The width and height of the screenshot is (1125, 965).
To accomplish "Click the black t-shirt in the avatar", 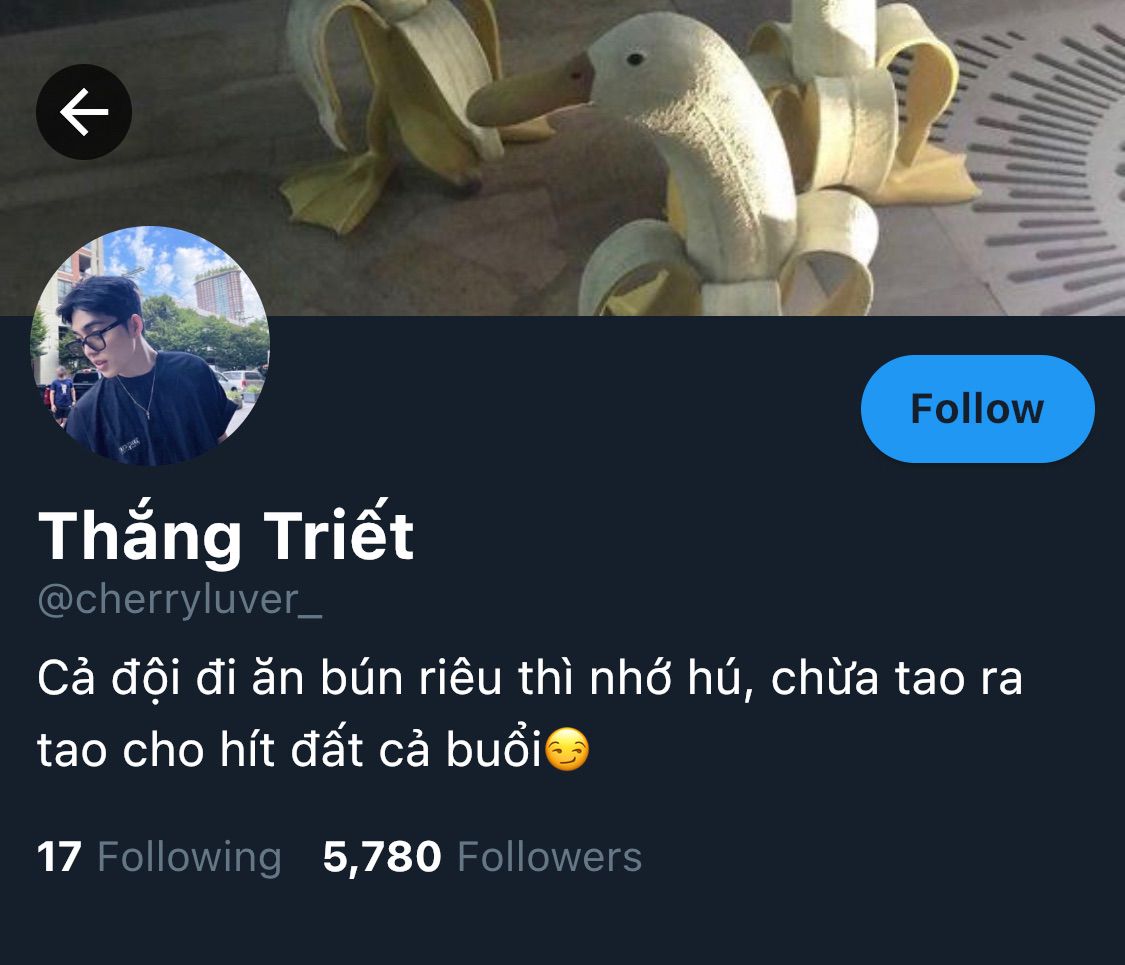I will 147,413.
